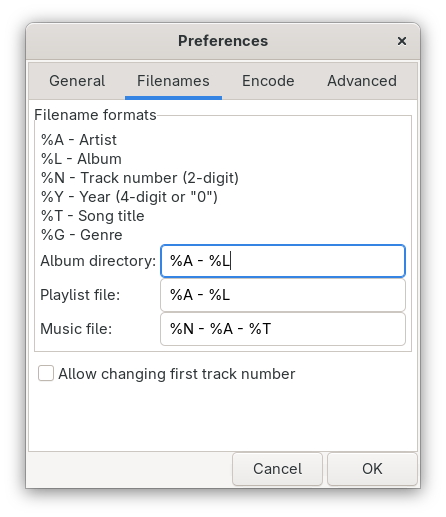The image size is (446, 517).
Task: Click the 'Music file:' label
Action: (76, 329)
